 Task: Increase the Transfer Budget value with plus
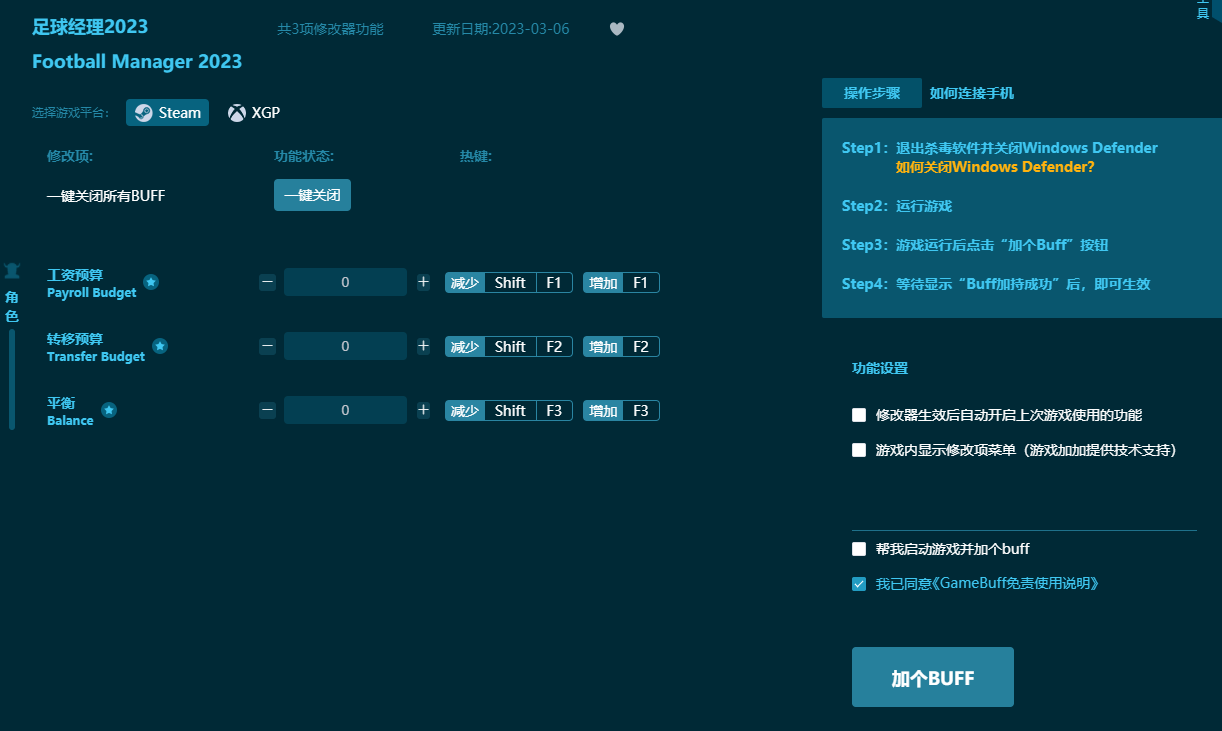[x=423, y=346]
